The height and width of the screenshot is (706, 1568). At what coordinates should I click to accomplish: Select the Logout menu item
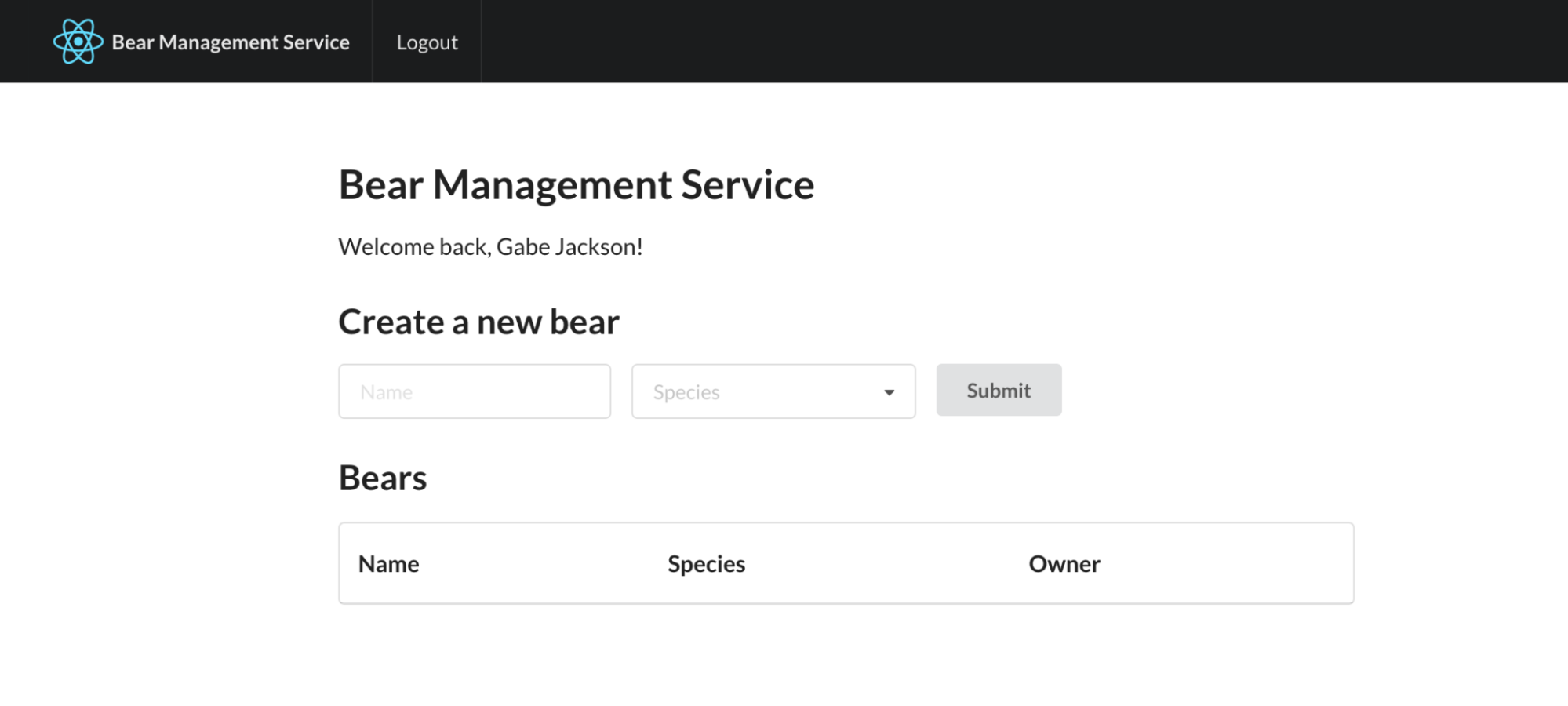[x=427, y=42]
